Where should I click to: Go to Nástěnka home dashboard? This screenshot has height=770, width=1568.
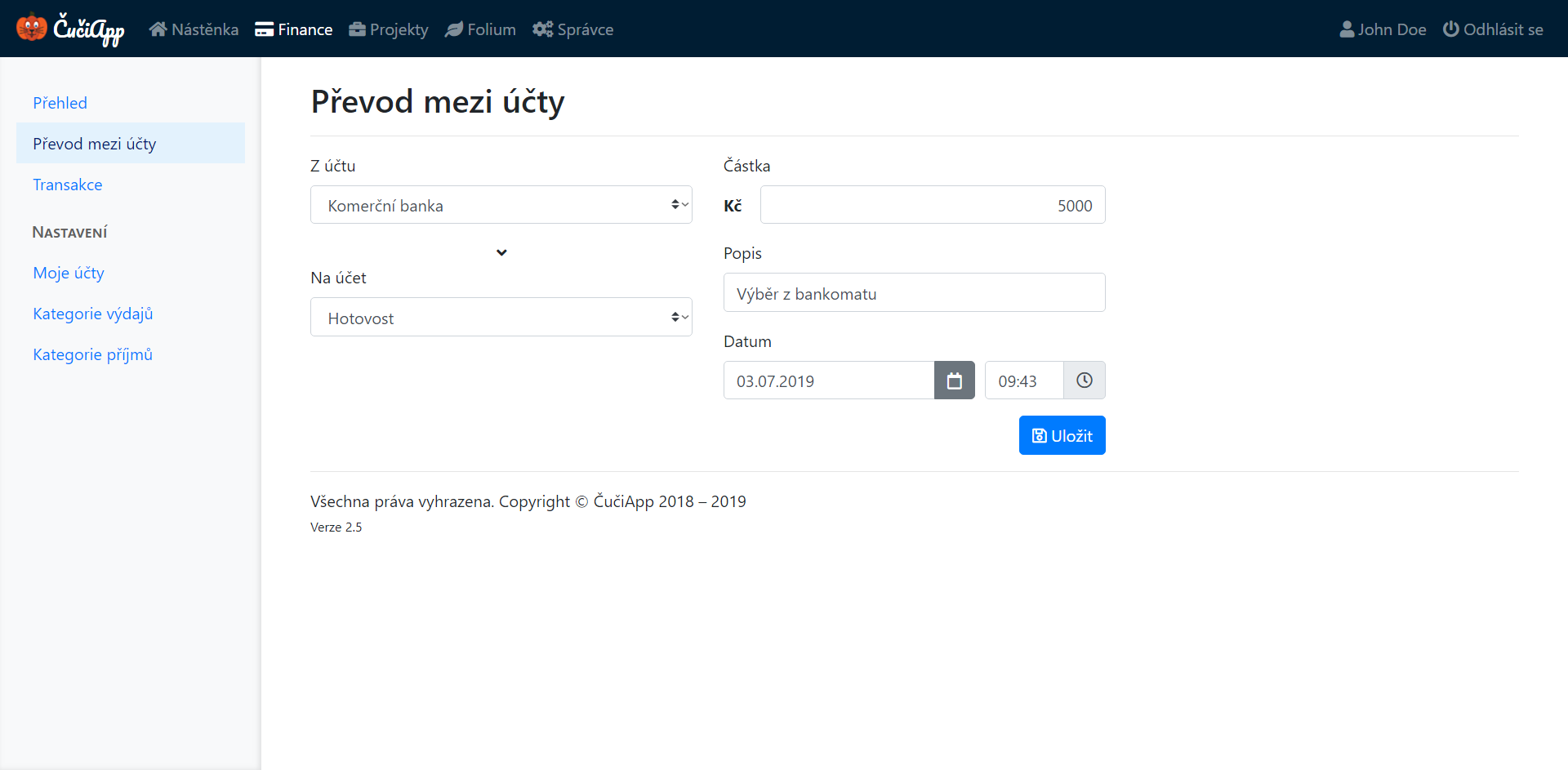pos(194,29)
